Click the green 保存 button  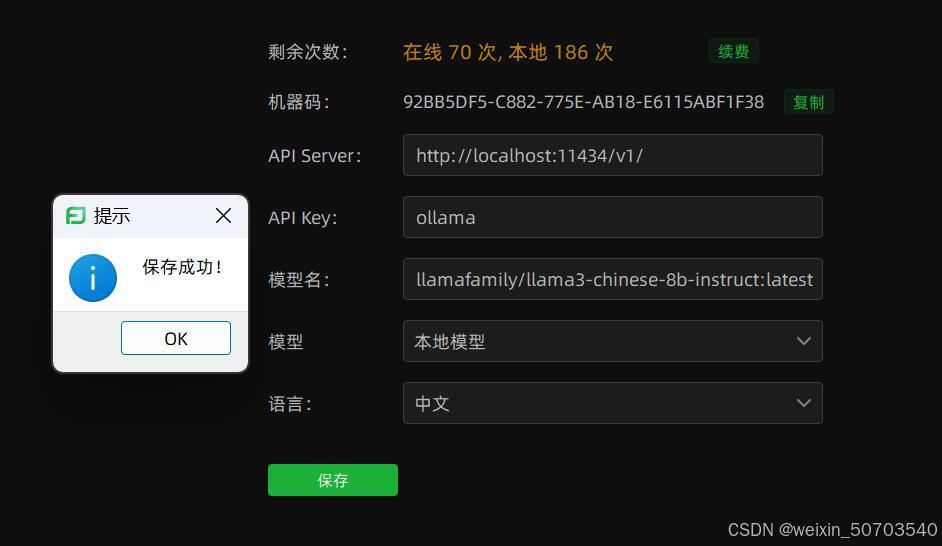[x=333, y=480]
